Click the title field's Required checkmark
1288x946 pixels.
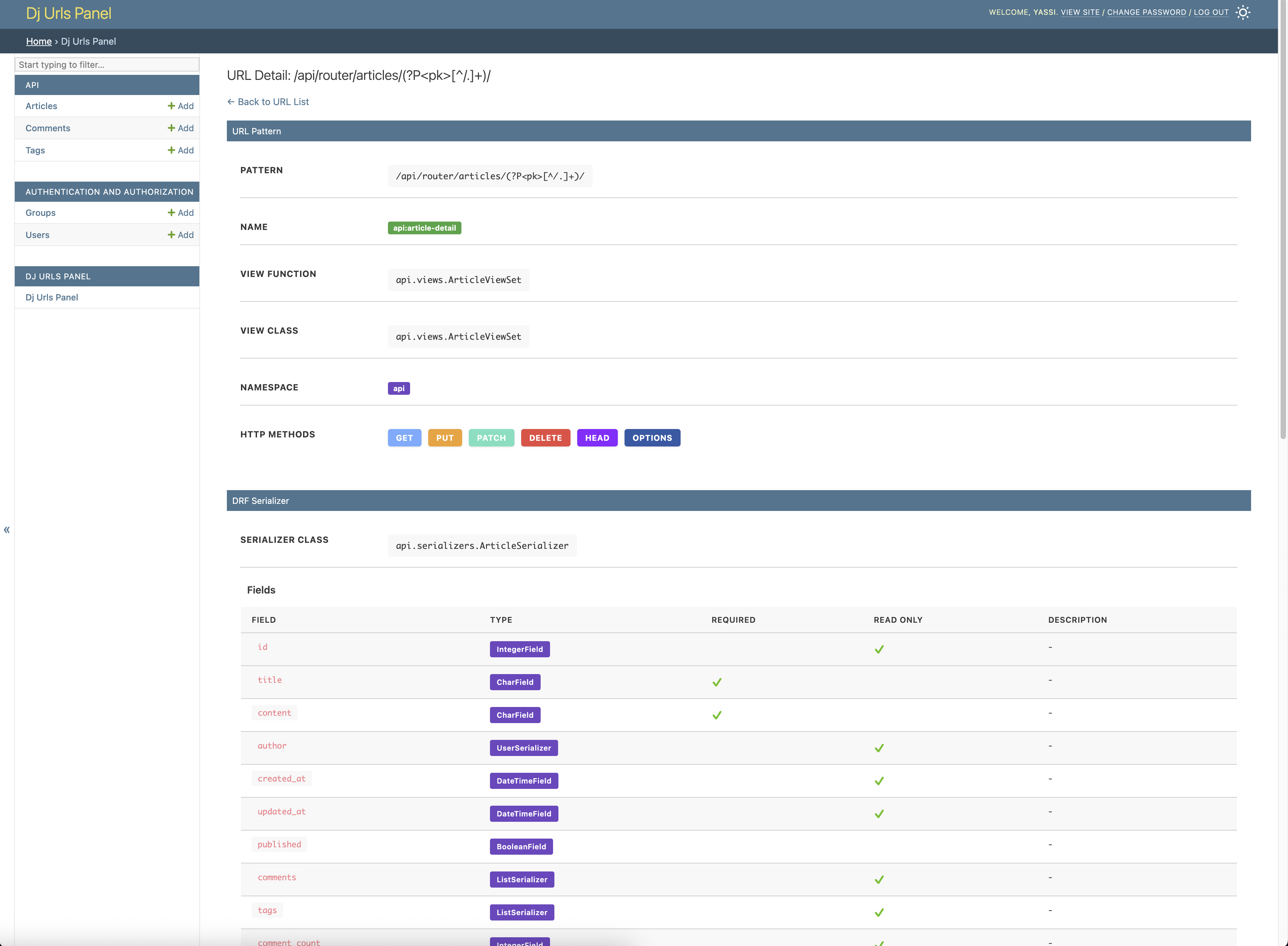[717, 682]
